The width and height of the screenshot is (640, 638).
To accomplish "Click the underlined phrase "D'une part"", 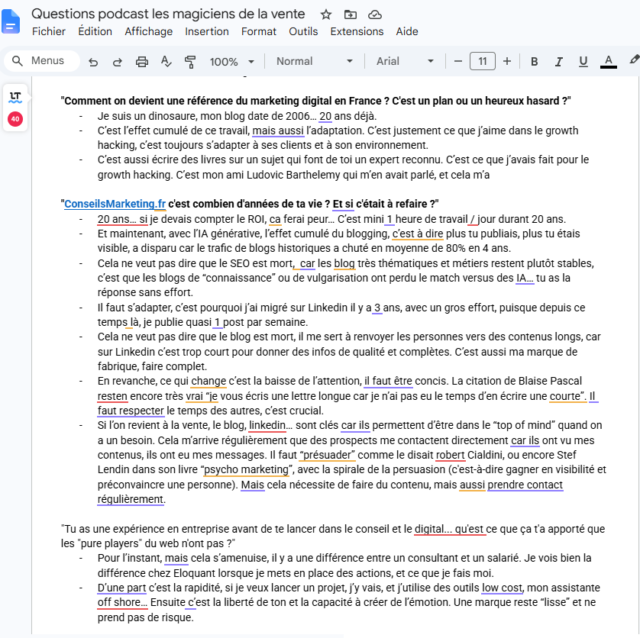I will coord(121,587).
